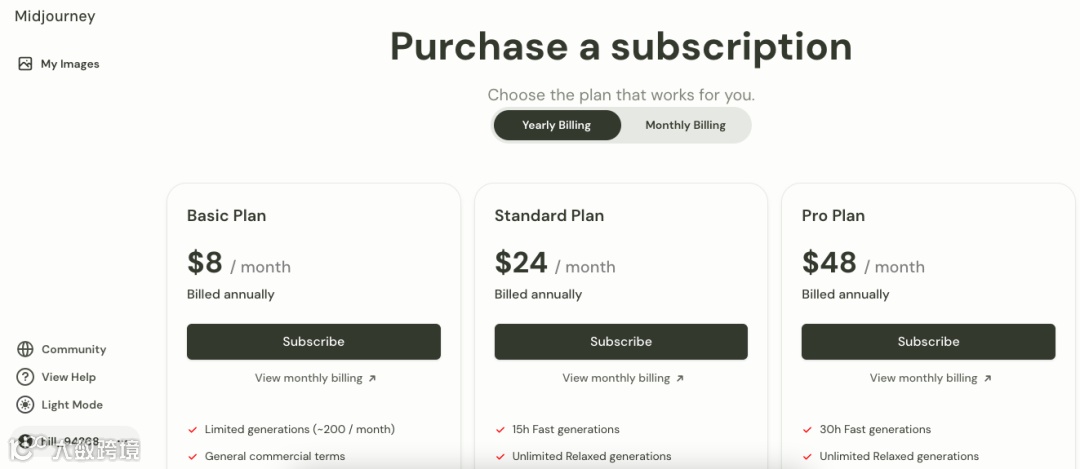Click the My Images picture icon

coord(25,64)
